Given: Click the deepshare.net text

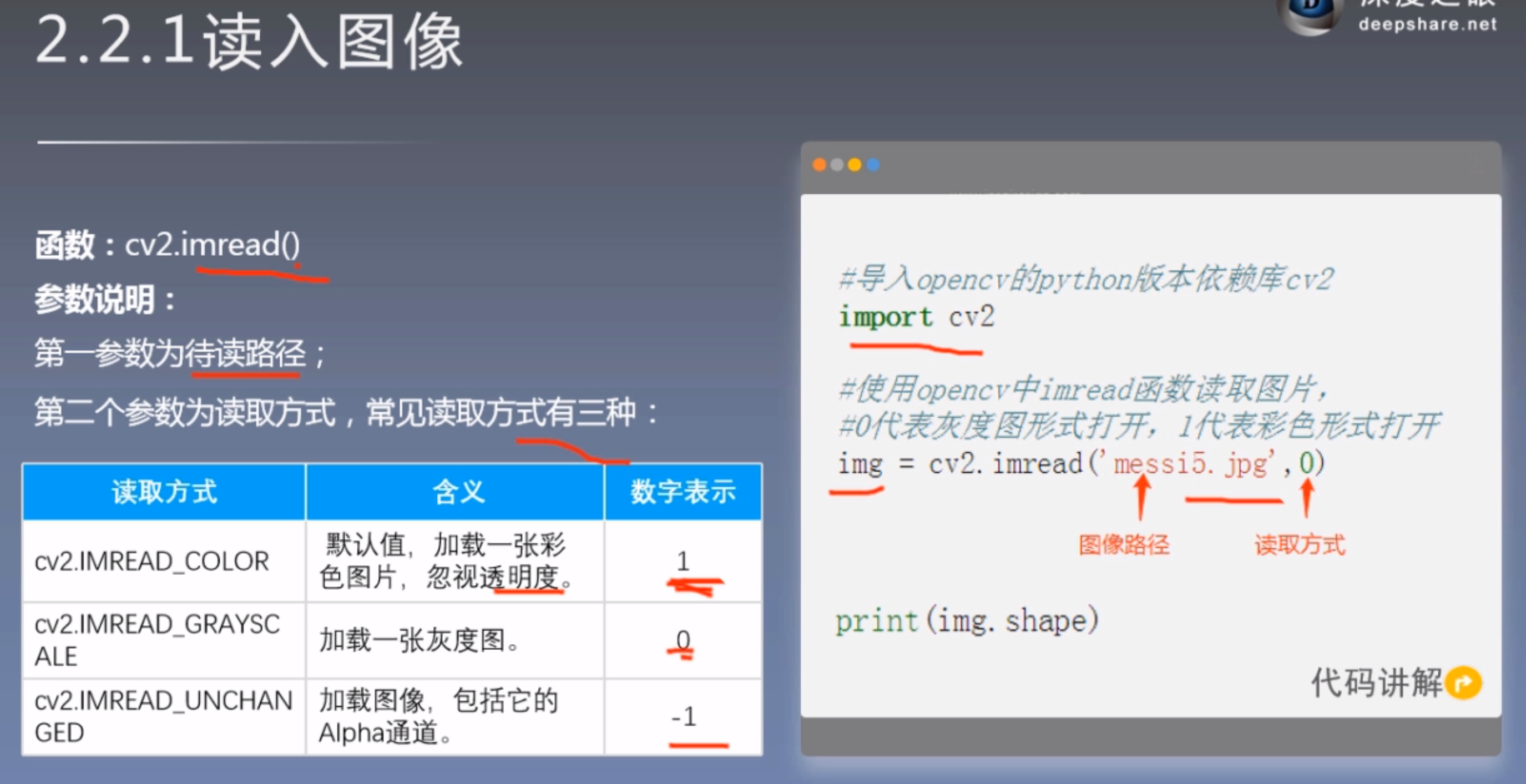Looking at the screenshot, I should point(1427,24).
